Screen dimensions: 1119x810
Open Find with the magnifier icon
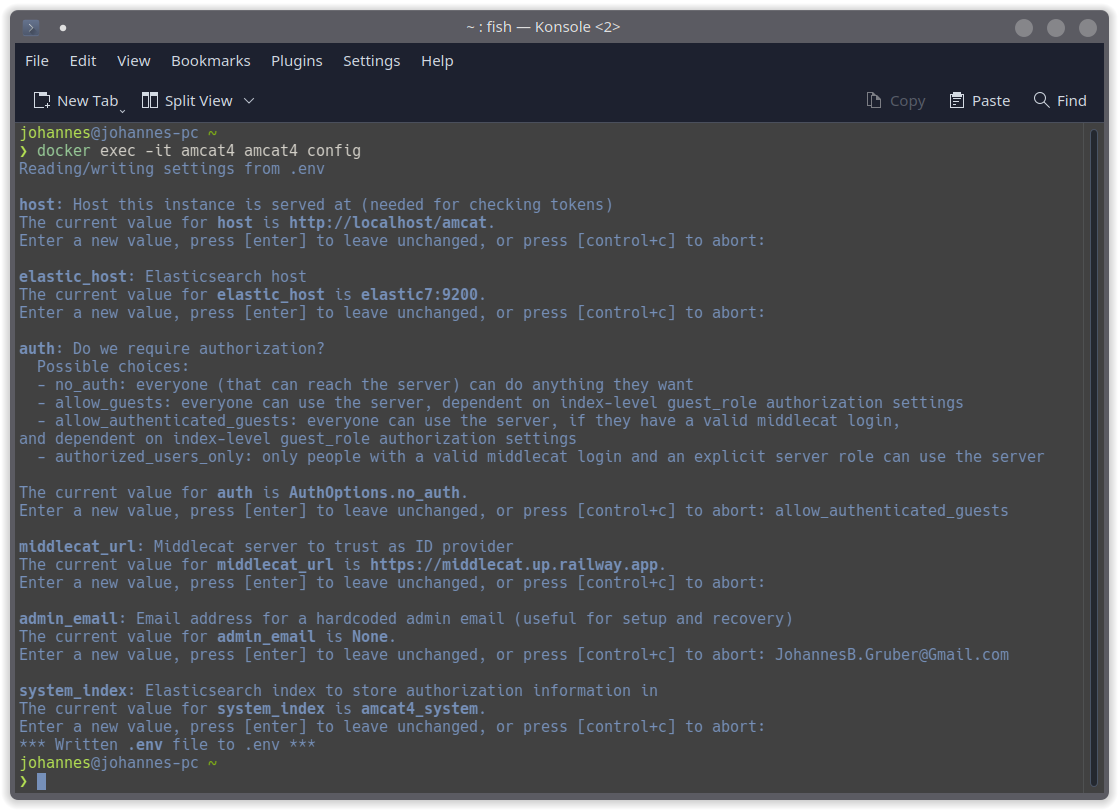(x=1042, y=100)
